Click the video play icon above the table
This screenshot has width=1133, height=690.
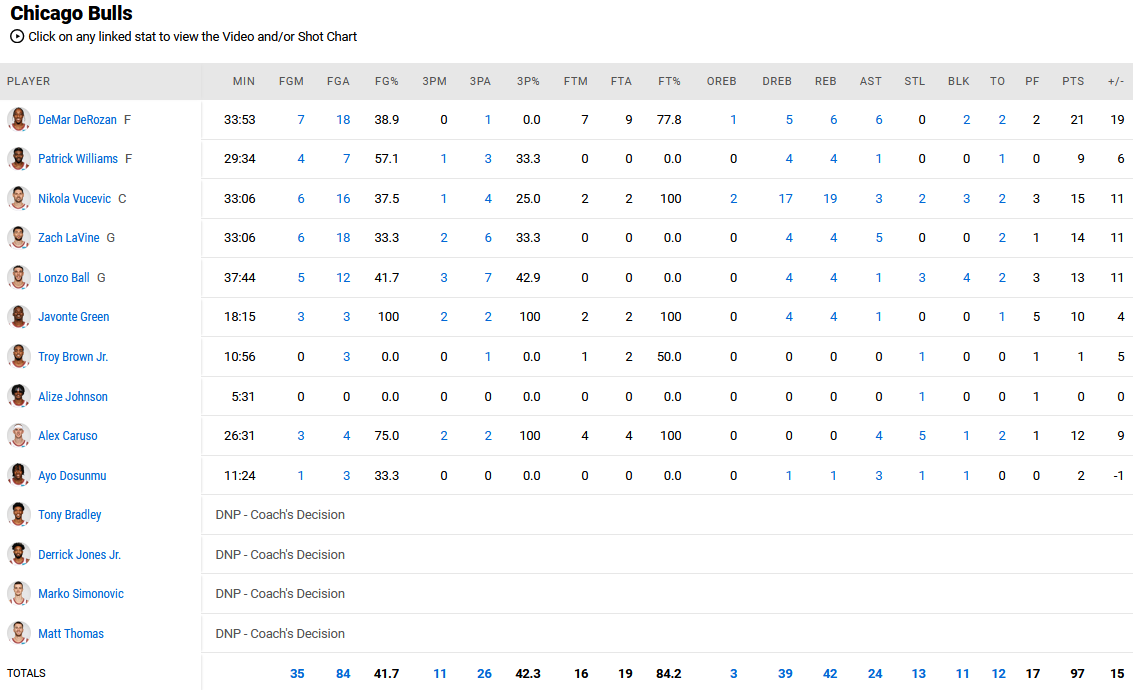14,36
